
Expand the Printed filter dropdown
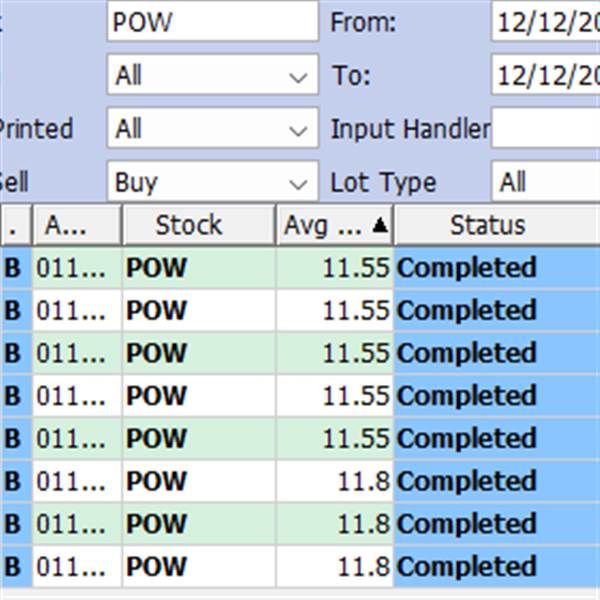coord(298,130)
